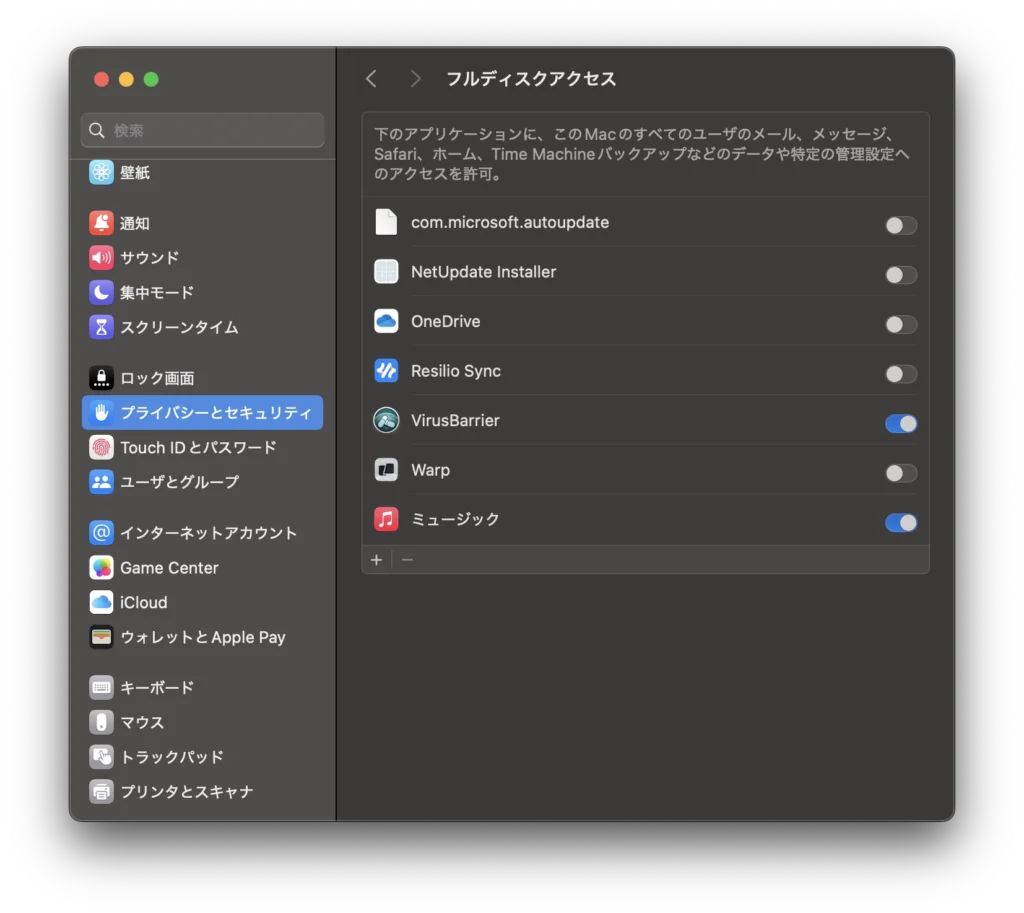
Task: Open the Touch ID fingerprint icon
Action: point(101,447)
